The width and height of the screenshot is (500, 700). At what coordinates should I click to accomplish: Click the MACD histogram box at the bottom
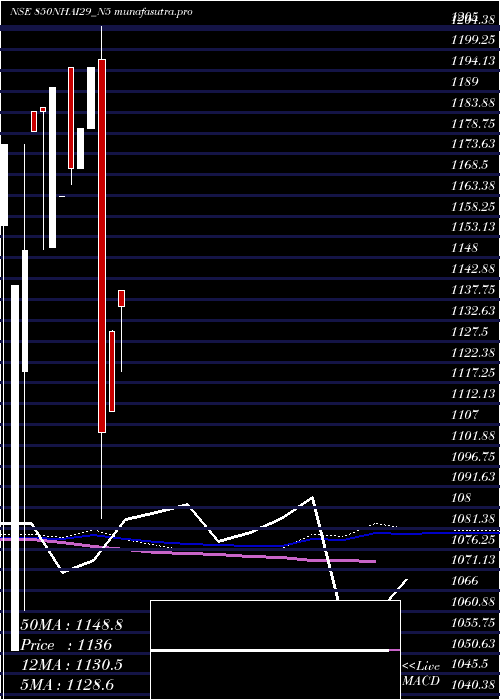[x=275, y=650]
